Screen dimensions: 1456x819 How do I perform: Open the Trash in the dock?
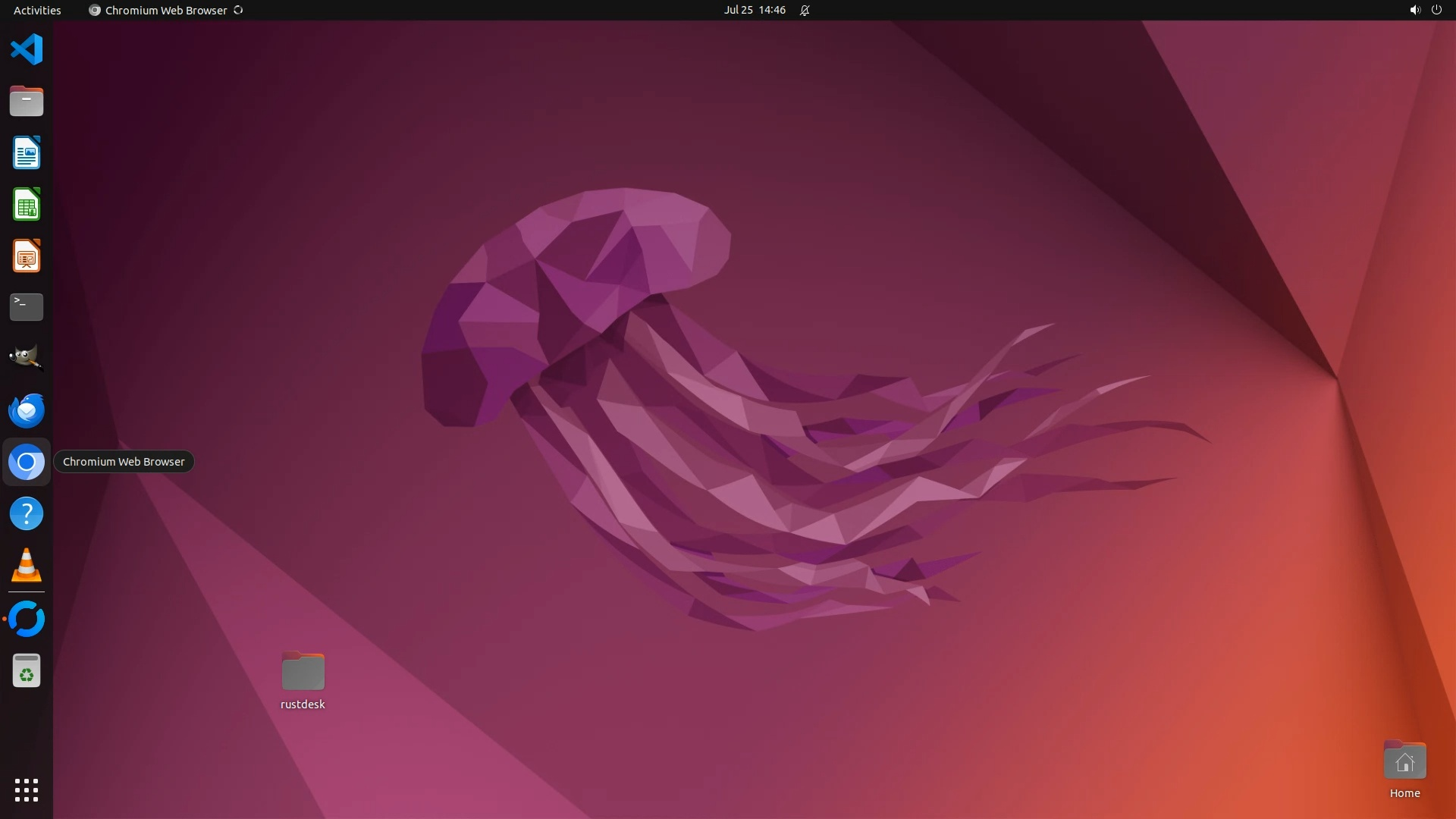click(x=27, y=671)
